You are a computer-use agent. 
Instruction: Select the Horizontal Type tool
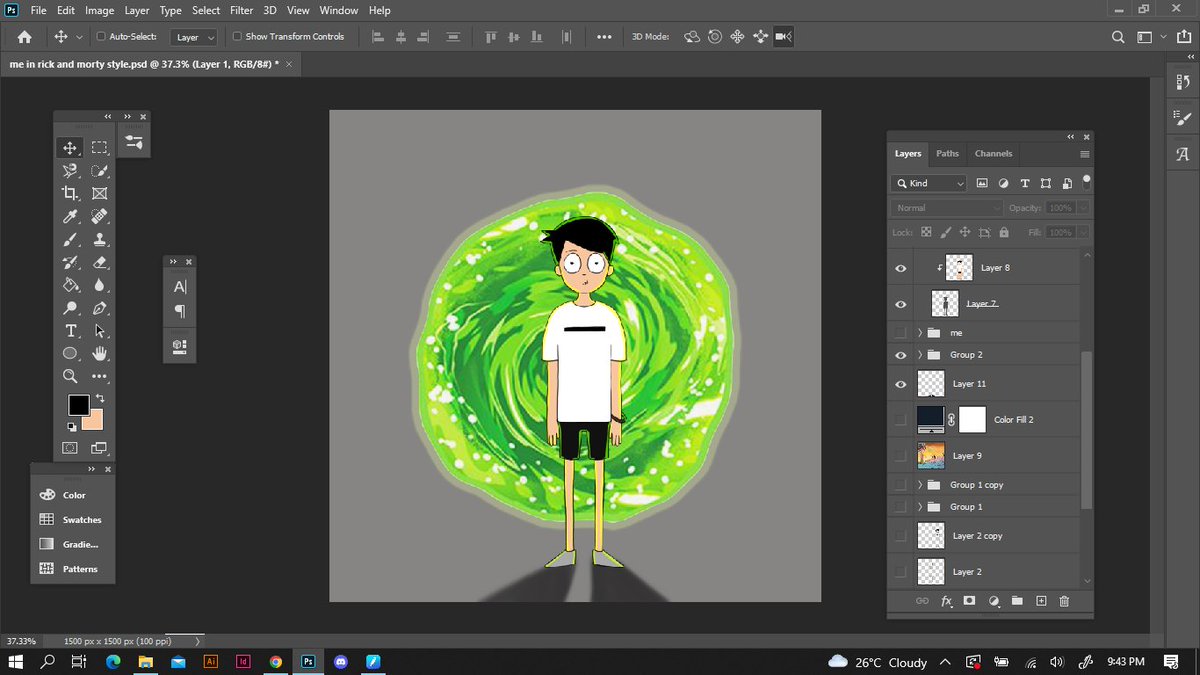pos(70,331)
